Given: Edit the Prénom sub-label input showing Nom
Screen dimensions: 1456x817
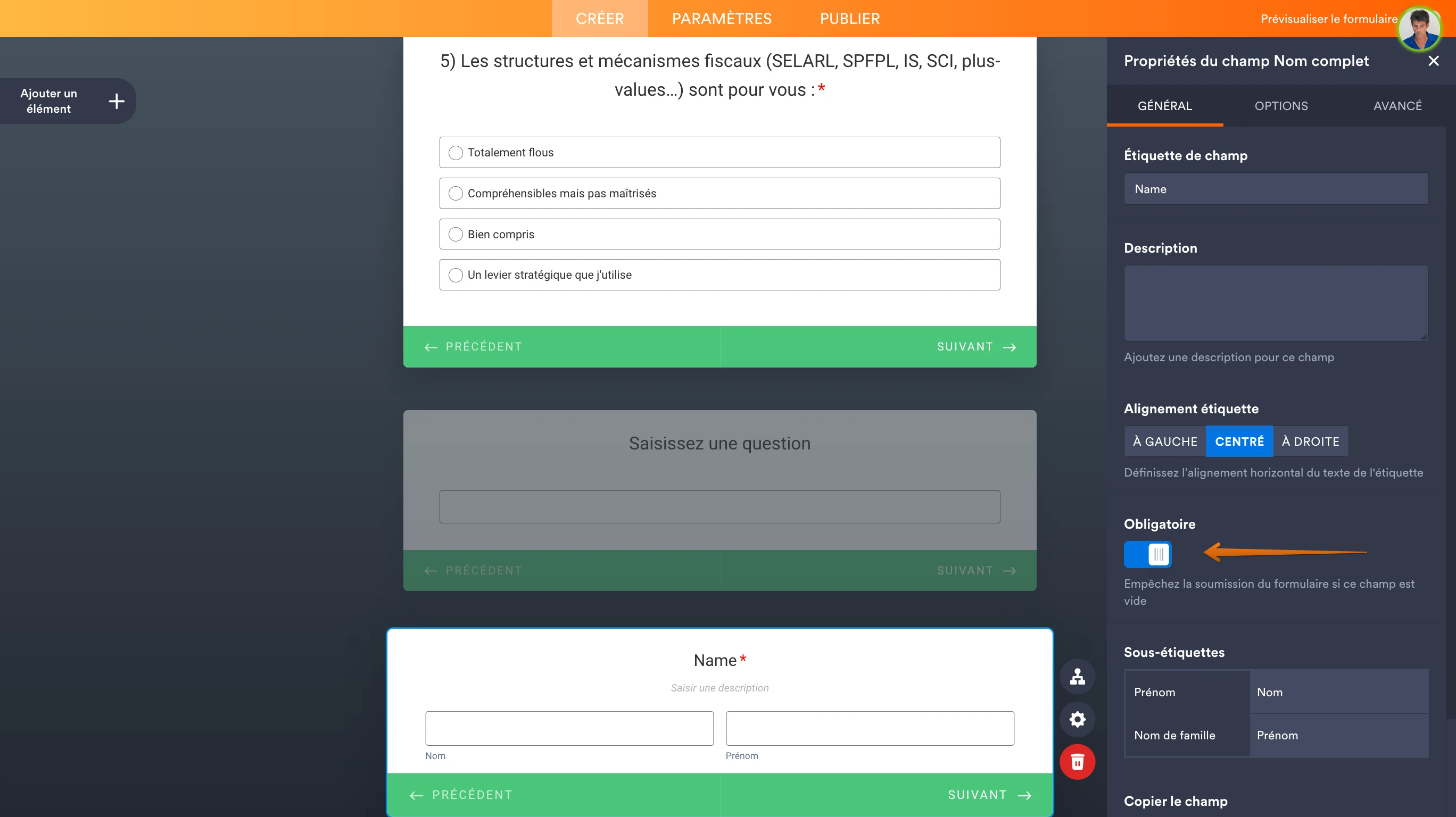Looking at the screenshot, I should tap(1339, 692).
